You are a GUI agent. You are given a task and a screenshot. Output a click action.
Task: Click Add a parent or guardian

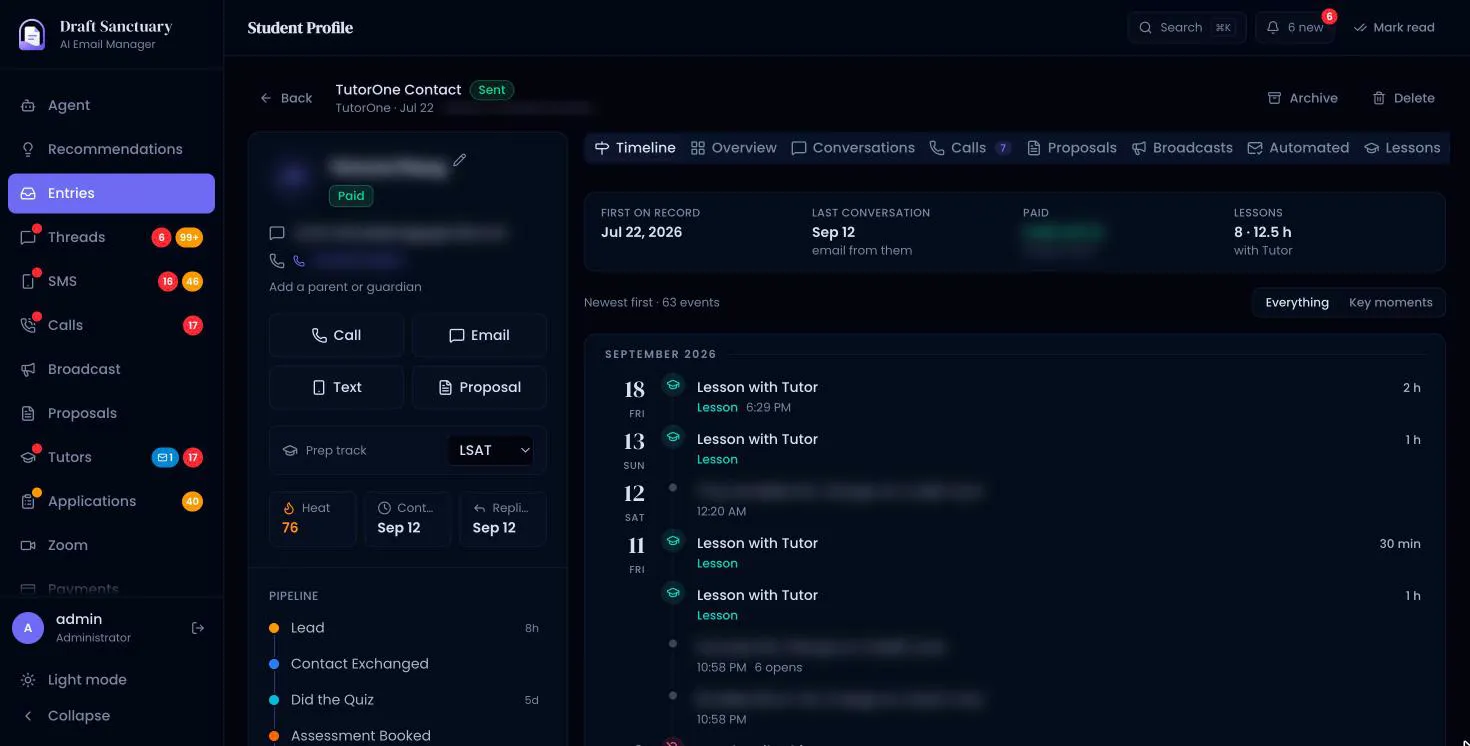[x=345, y=287]
